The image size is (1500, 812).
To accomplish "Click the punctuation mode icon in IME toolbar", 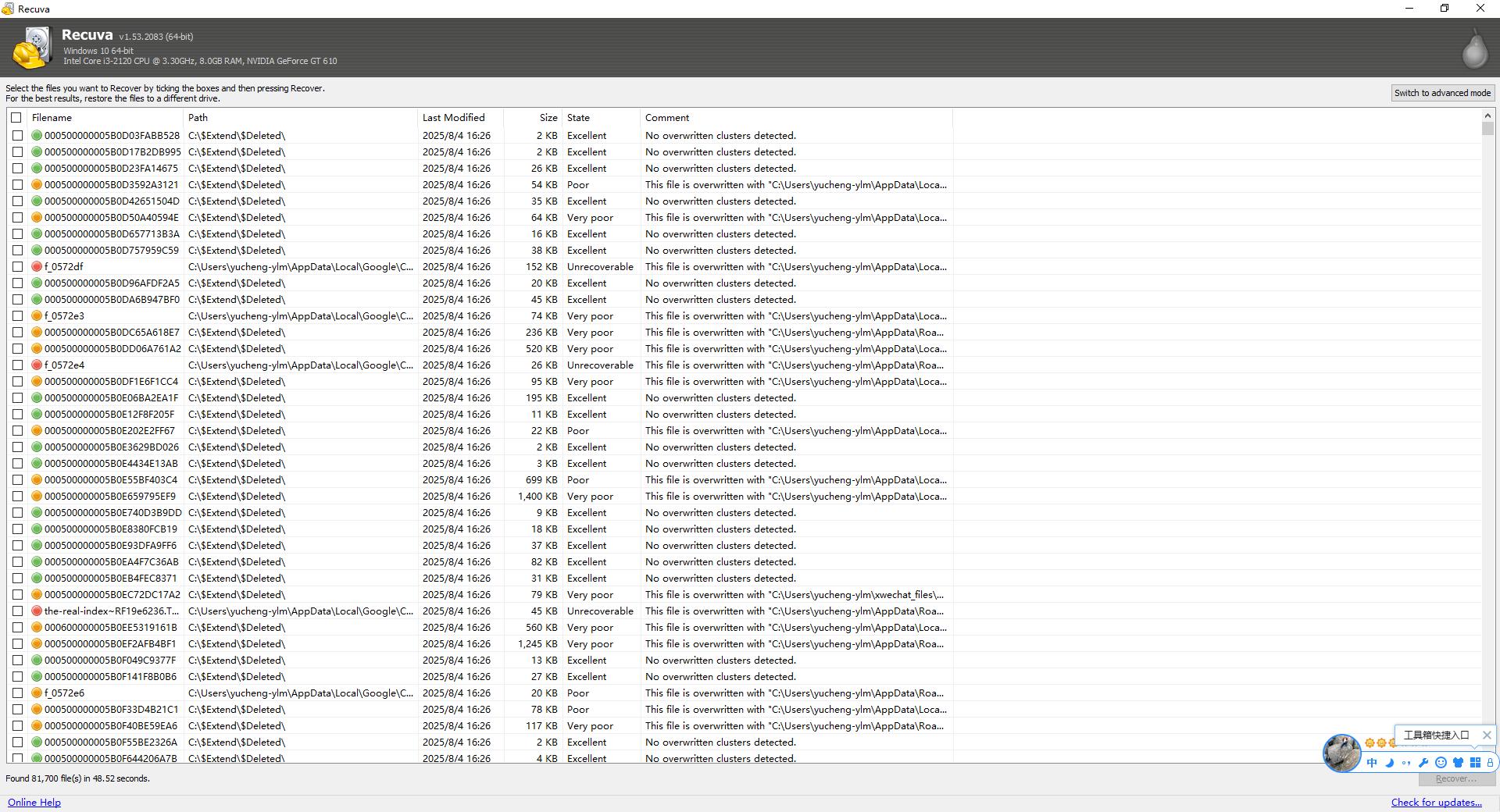I will tap(1406, 763).
